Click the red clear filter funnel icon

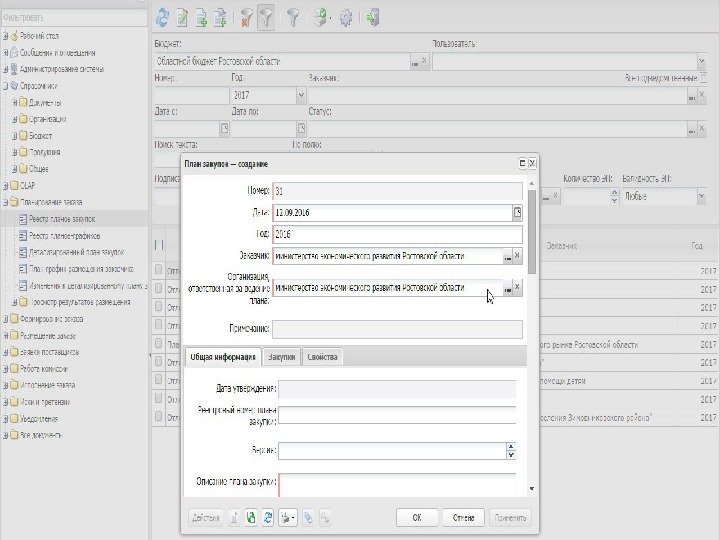pyautogui.click(x=247, y=17)
